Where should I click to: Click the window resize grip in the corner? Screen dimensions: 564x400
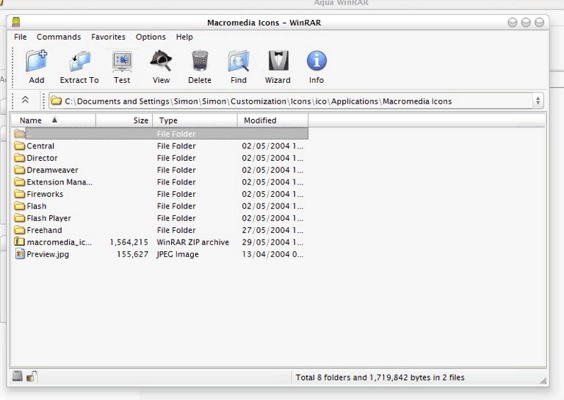point(543,381)
